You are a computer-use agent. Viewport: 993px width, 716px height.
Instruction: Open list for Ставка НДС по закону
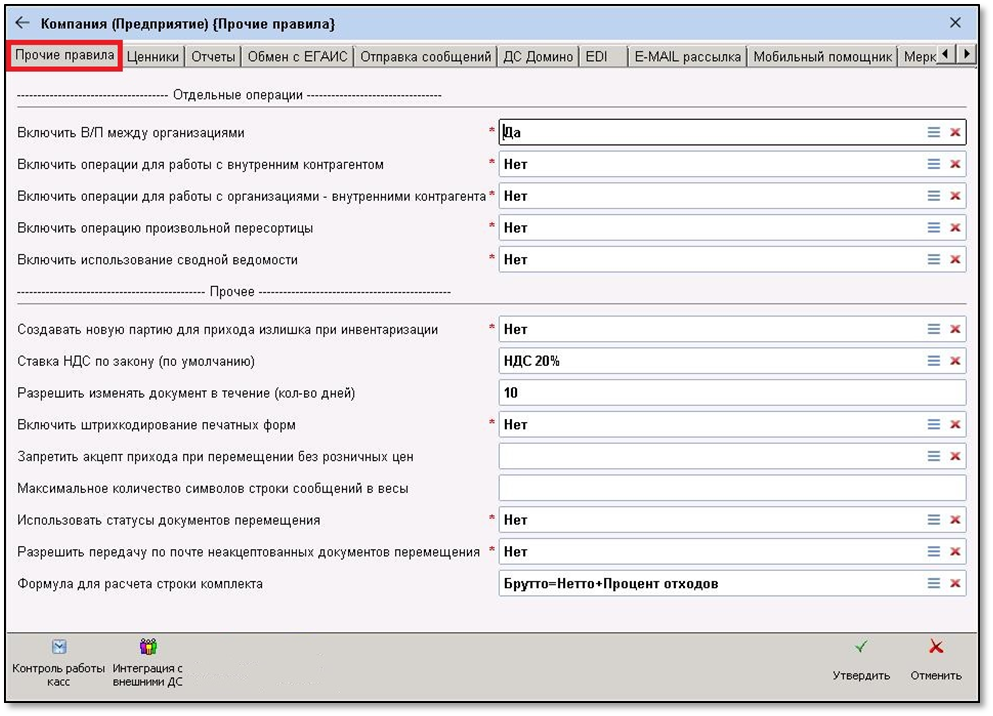click(933, 361)
